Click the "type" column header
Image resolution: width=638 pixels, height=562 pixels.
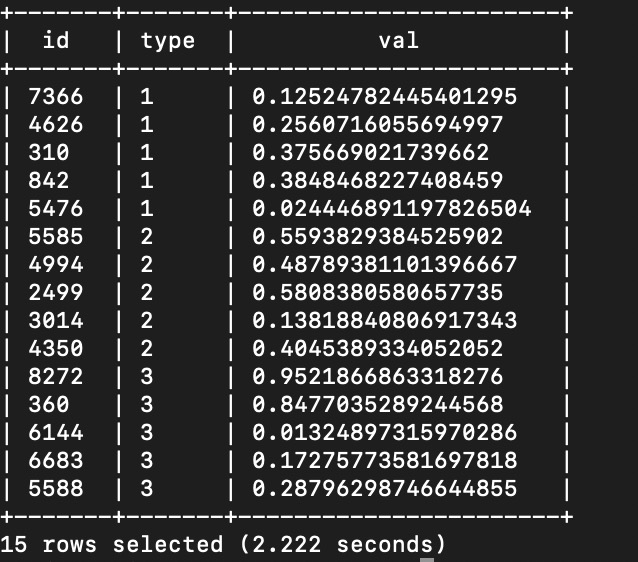(168, 41)
